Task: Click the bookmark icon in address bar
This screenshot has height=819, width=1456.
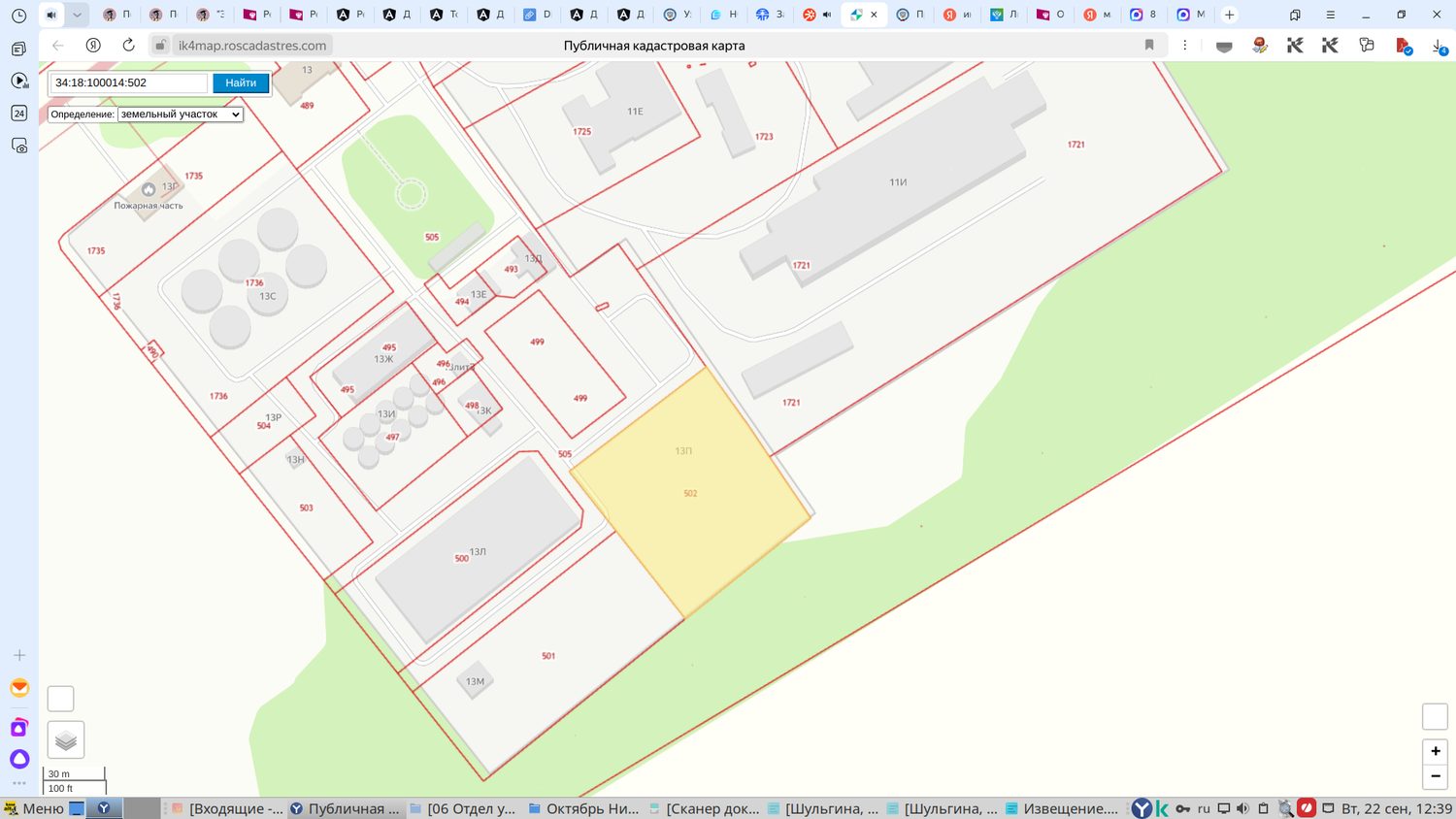Action: (1149, 46)
